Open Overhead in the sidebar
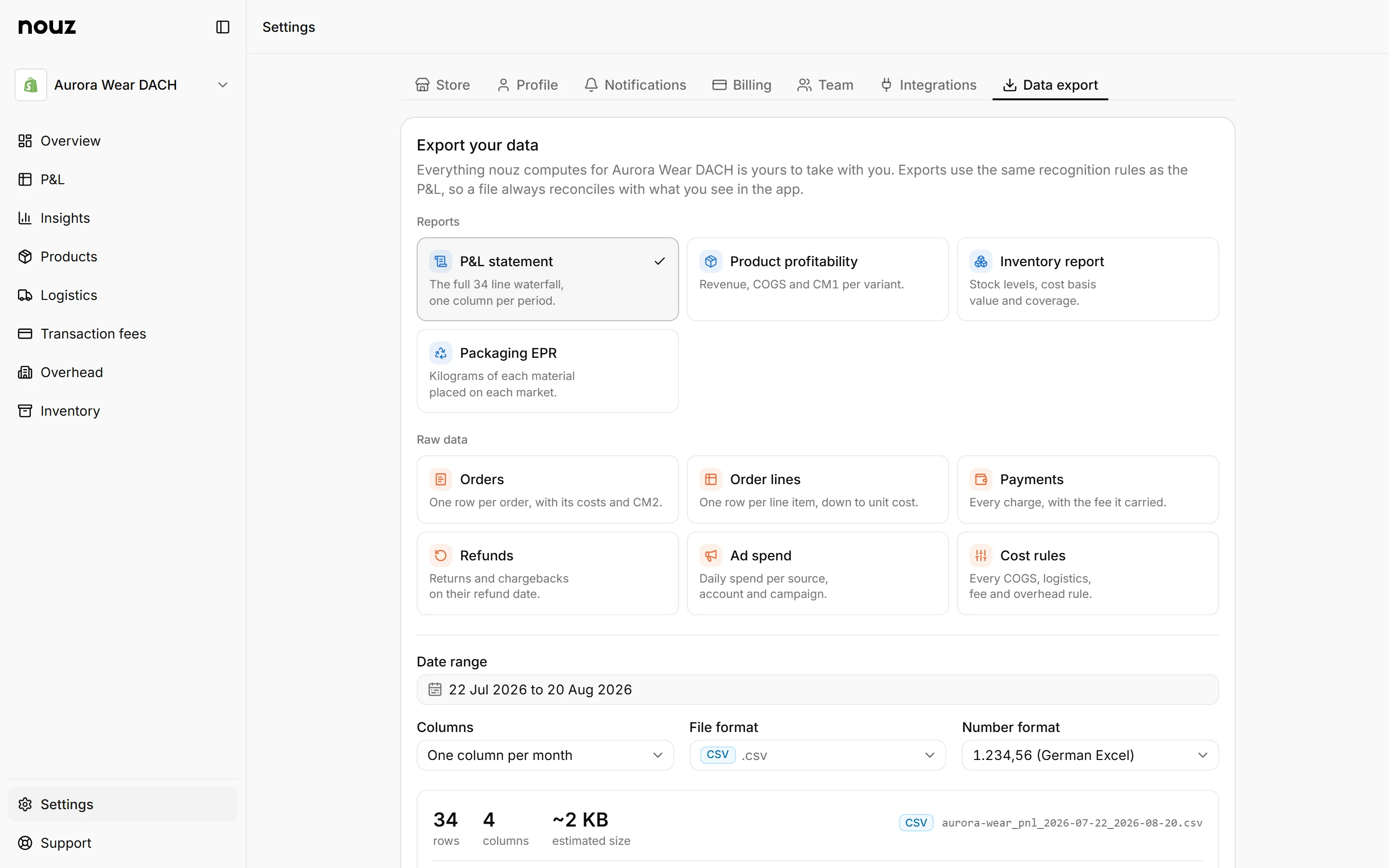This screenshot has height=868, width=1389. point(123,372)
